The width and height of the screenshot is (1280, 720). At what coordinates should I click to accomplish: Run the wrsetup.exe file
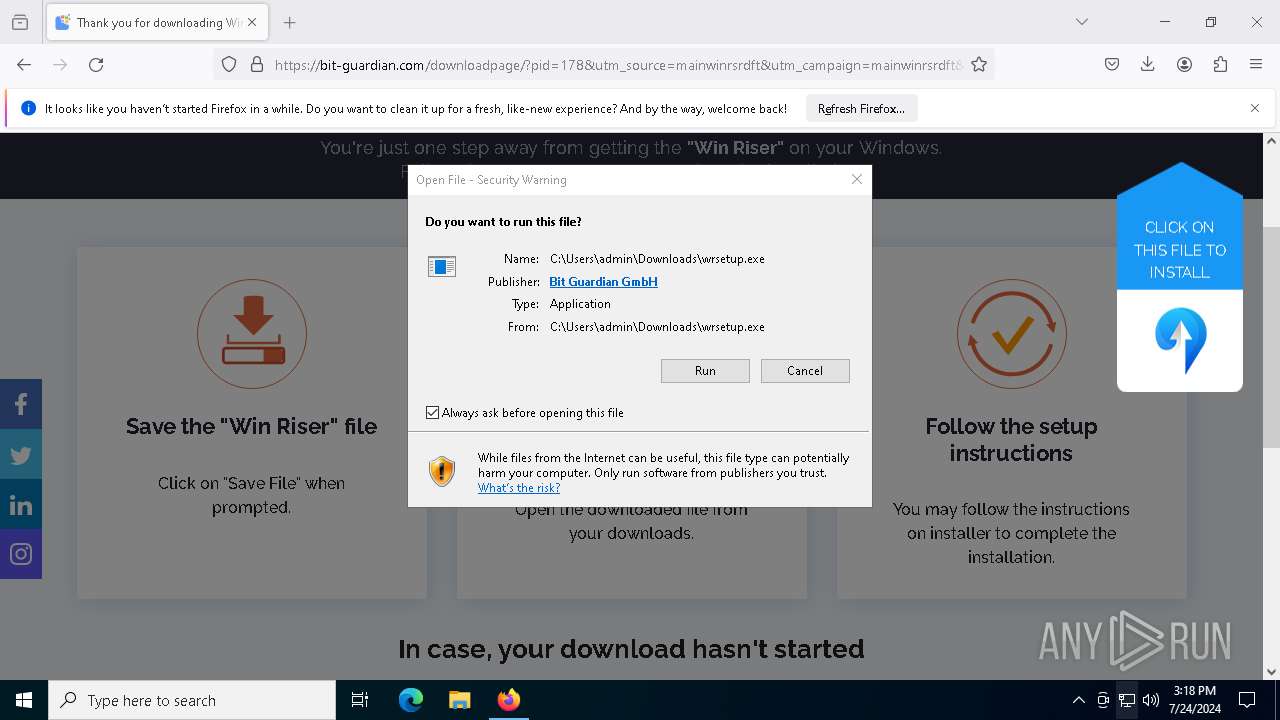pyautogui.click(x=705, y=371)
